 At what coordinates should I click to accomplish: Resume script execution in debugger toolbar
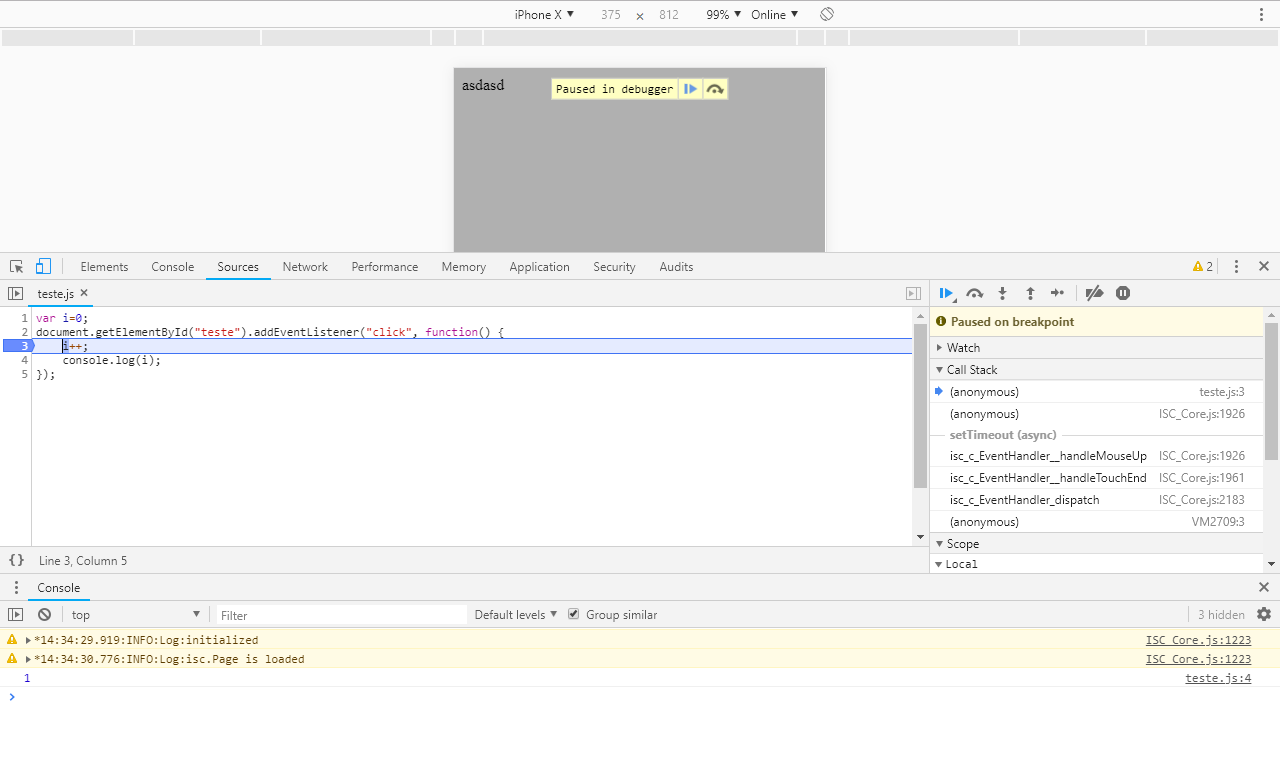pyautogui.click(x=945, y=293)
